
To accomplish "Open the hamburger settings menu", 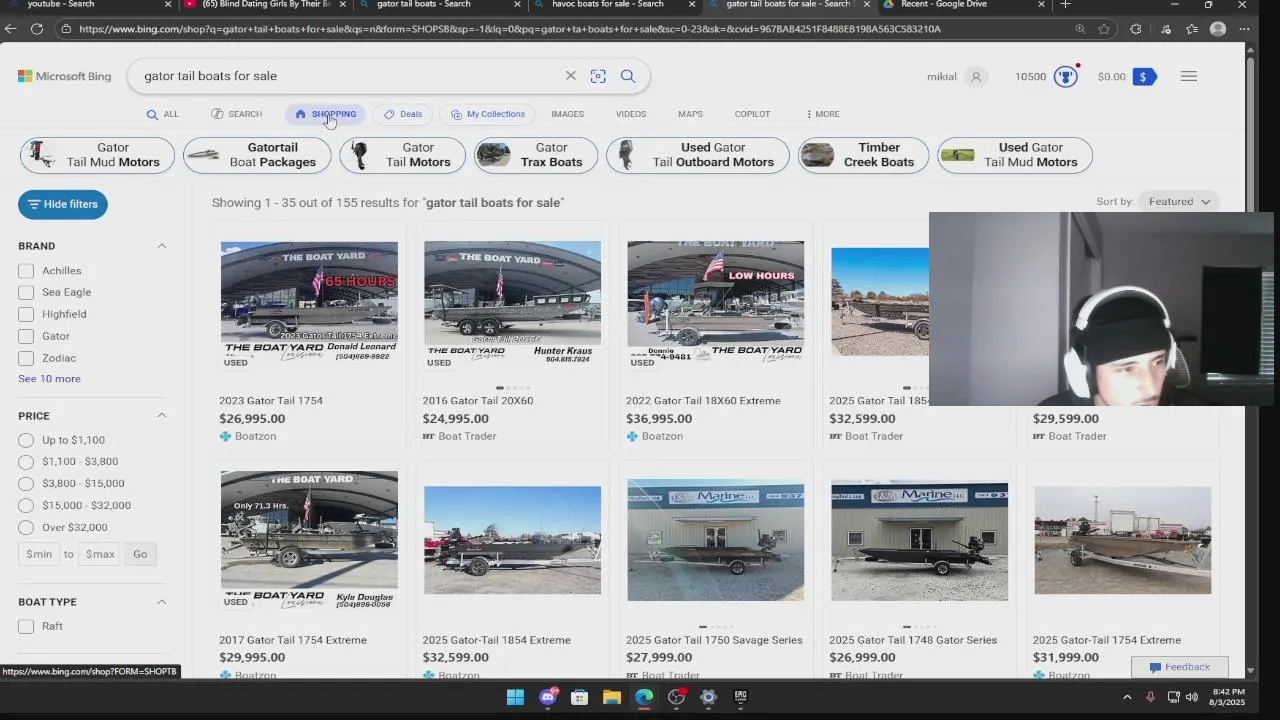I will (x=1189, y=76).
